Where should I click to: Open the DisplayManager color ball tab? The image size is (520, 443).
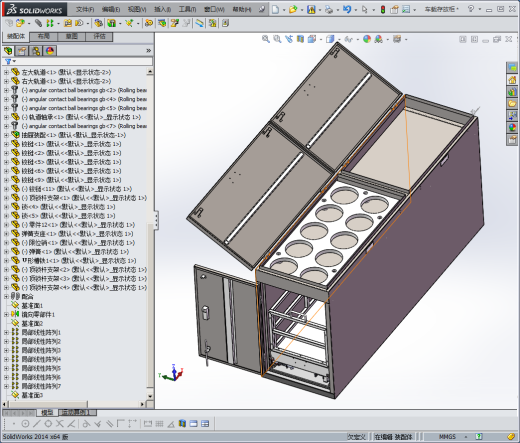(x=50, y=51)
